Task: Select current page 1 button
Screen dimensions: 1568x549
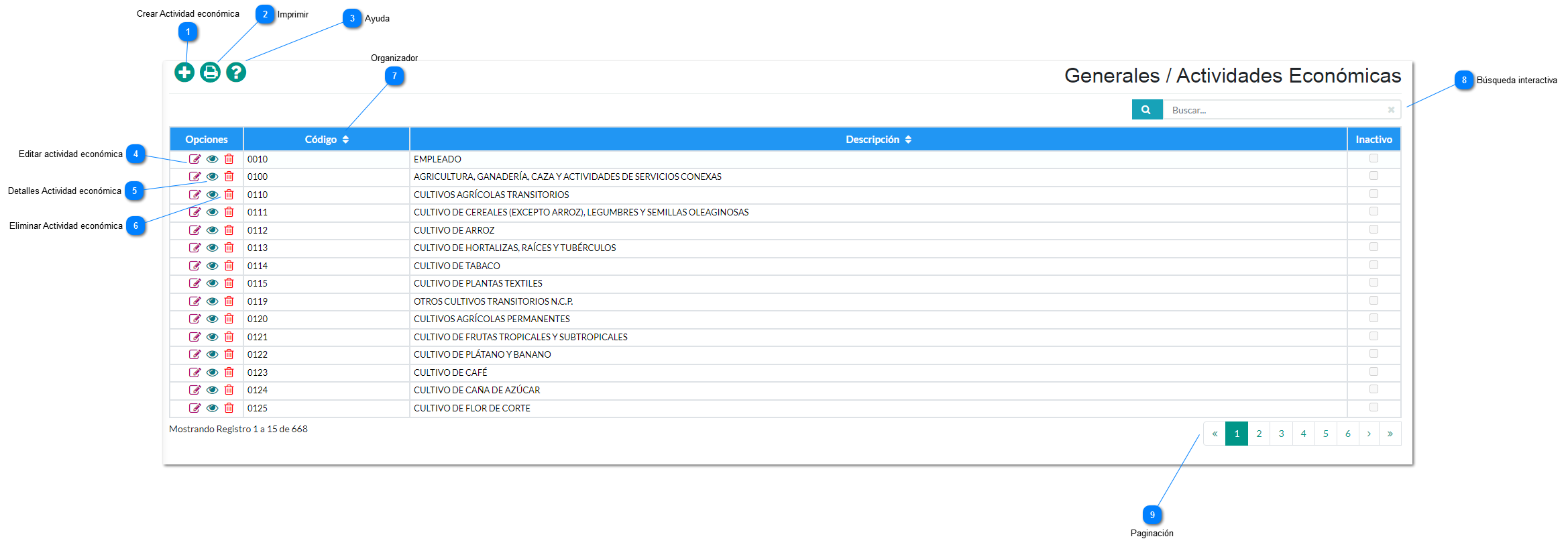Action: [1237, 434]
